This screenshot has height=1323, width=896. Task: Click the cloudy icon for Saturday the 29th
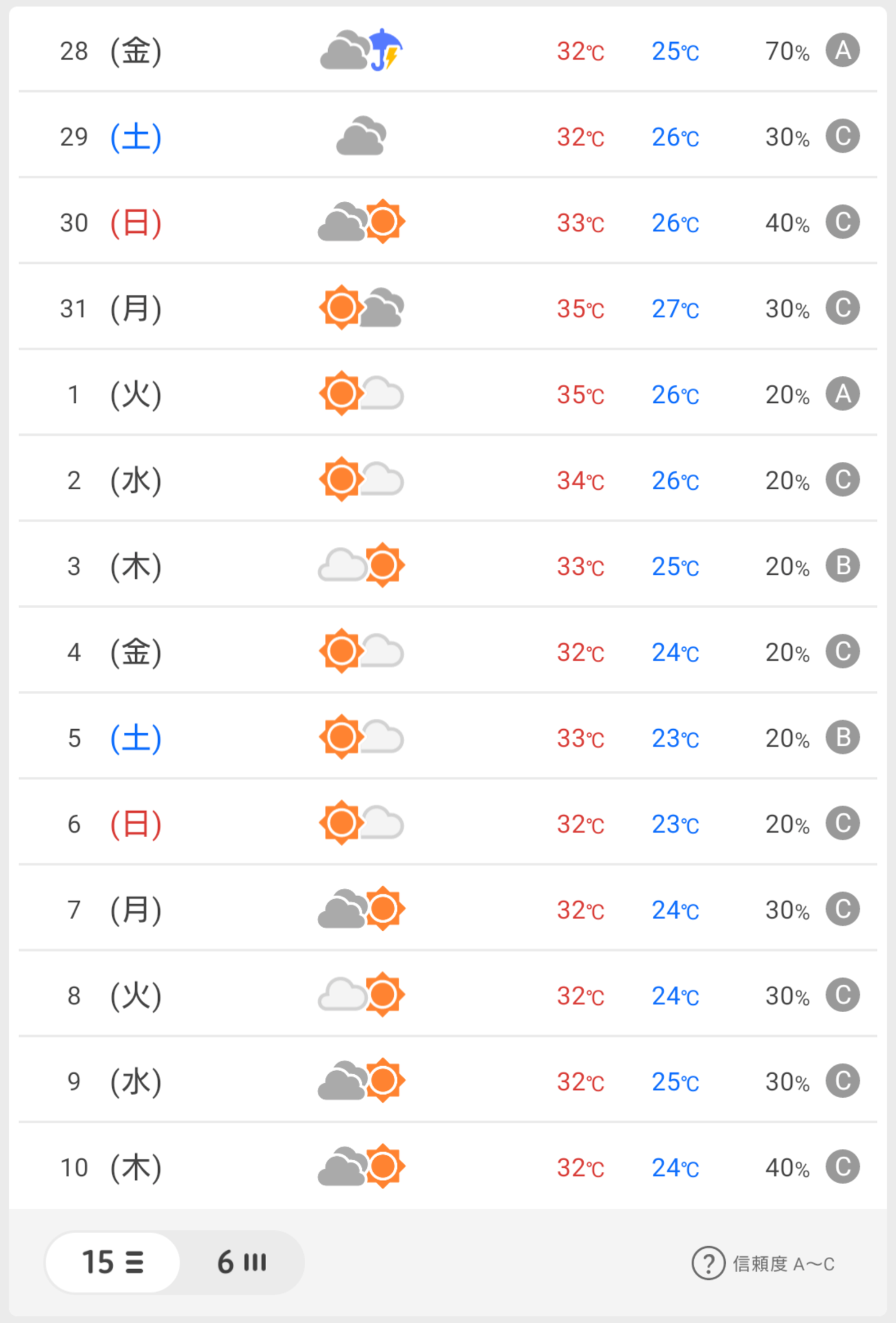click(x=361, y=136)
